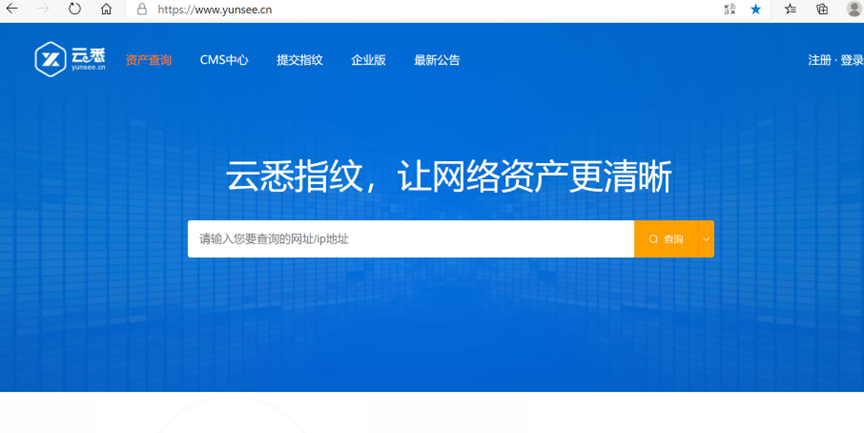Open the CMS中心 menu item

(224, 60)
